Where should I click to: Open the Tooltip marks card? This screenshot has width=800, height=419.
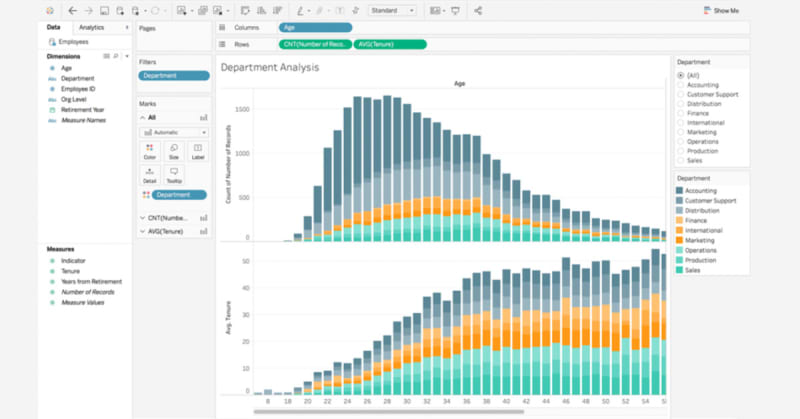pos(174,174)
